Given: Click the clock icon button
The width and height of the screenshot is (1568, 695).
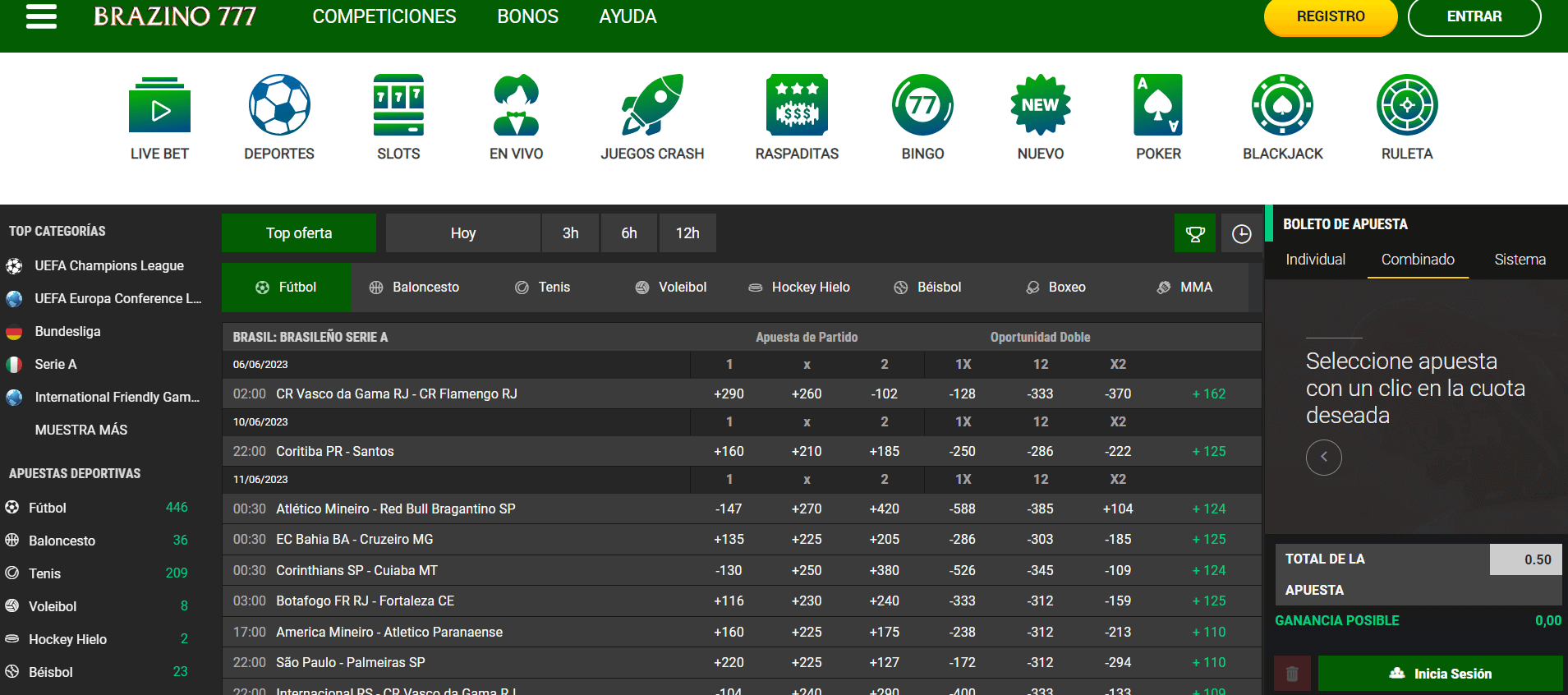Looking at the screenshot, I should (x=1241, y=233).
